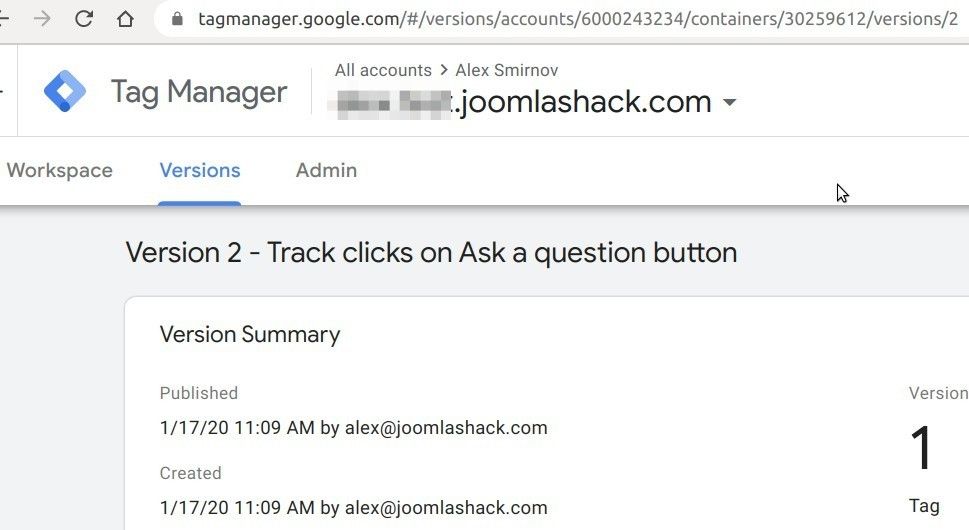The height and width of the screenshot is (530, 969).
Task: View site info via lock icon
Action: pyautogui.click(x=178, y=19)
